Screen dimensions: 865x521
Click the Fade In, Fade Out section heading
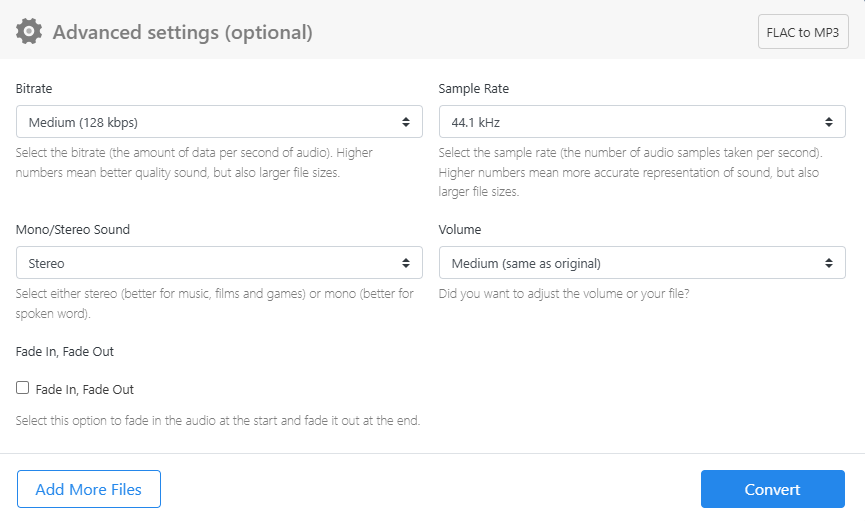pos(65,352)
